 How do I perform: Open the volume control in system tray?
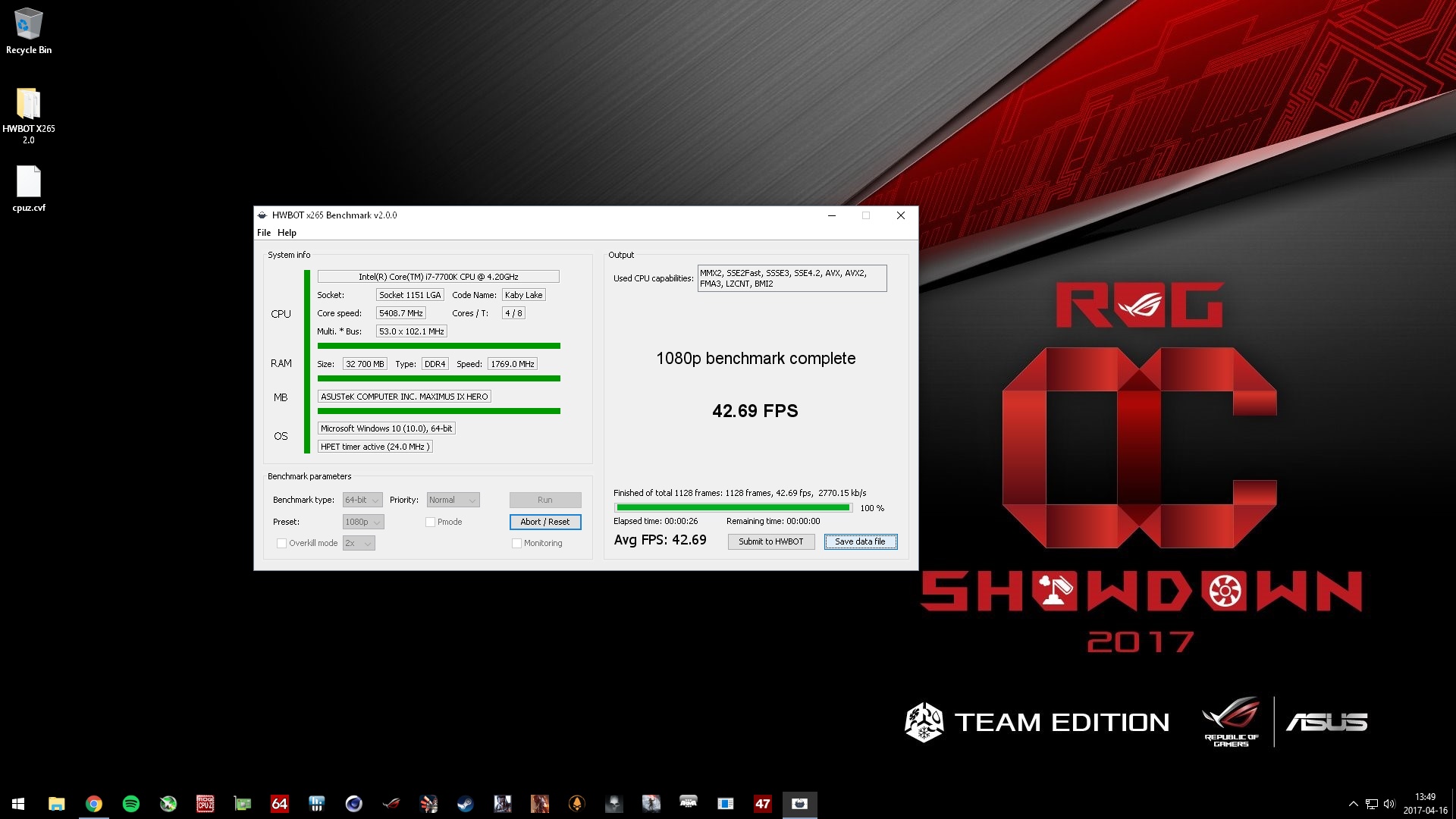click(x=1389, y=804)
